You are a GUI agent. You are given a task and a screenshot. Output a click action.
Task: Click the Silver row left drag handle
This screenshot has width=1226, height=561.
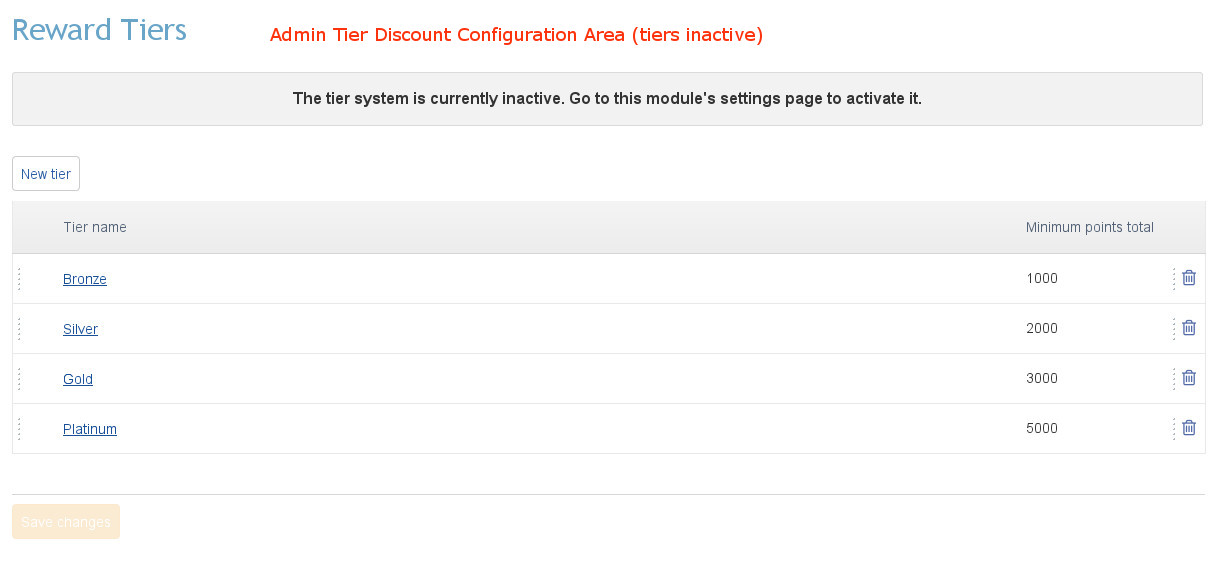[x=19, y=329]
